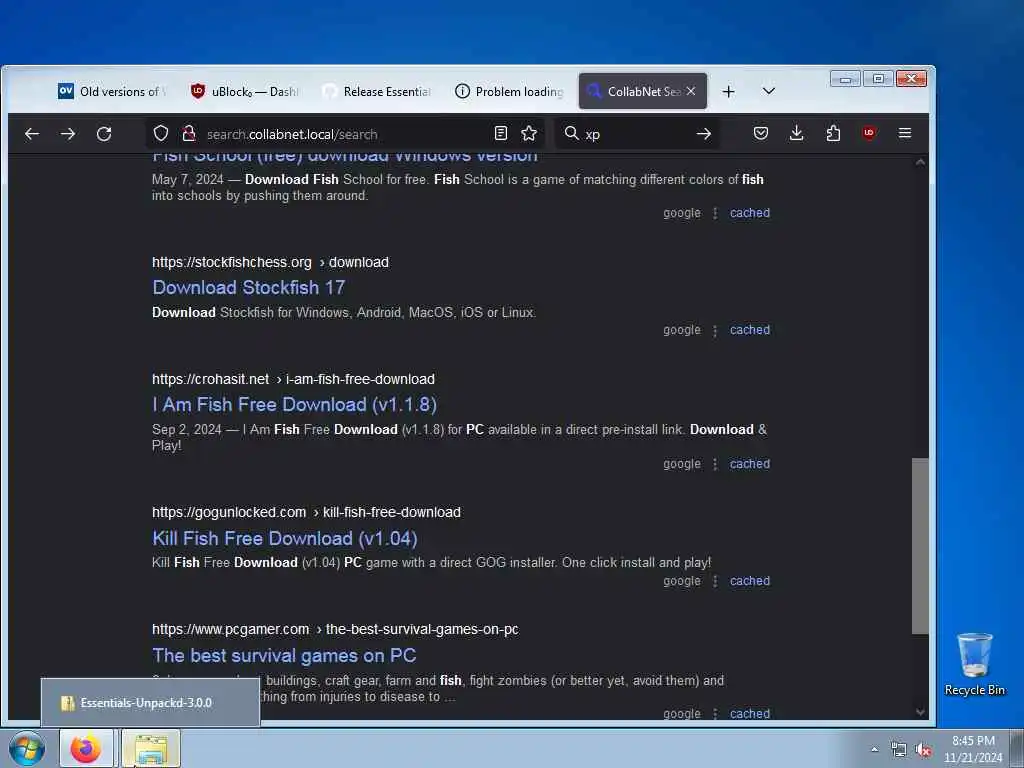List all tabs dropdown
The height and width of the screenshot is (768, 1024).
(769, 91)
